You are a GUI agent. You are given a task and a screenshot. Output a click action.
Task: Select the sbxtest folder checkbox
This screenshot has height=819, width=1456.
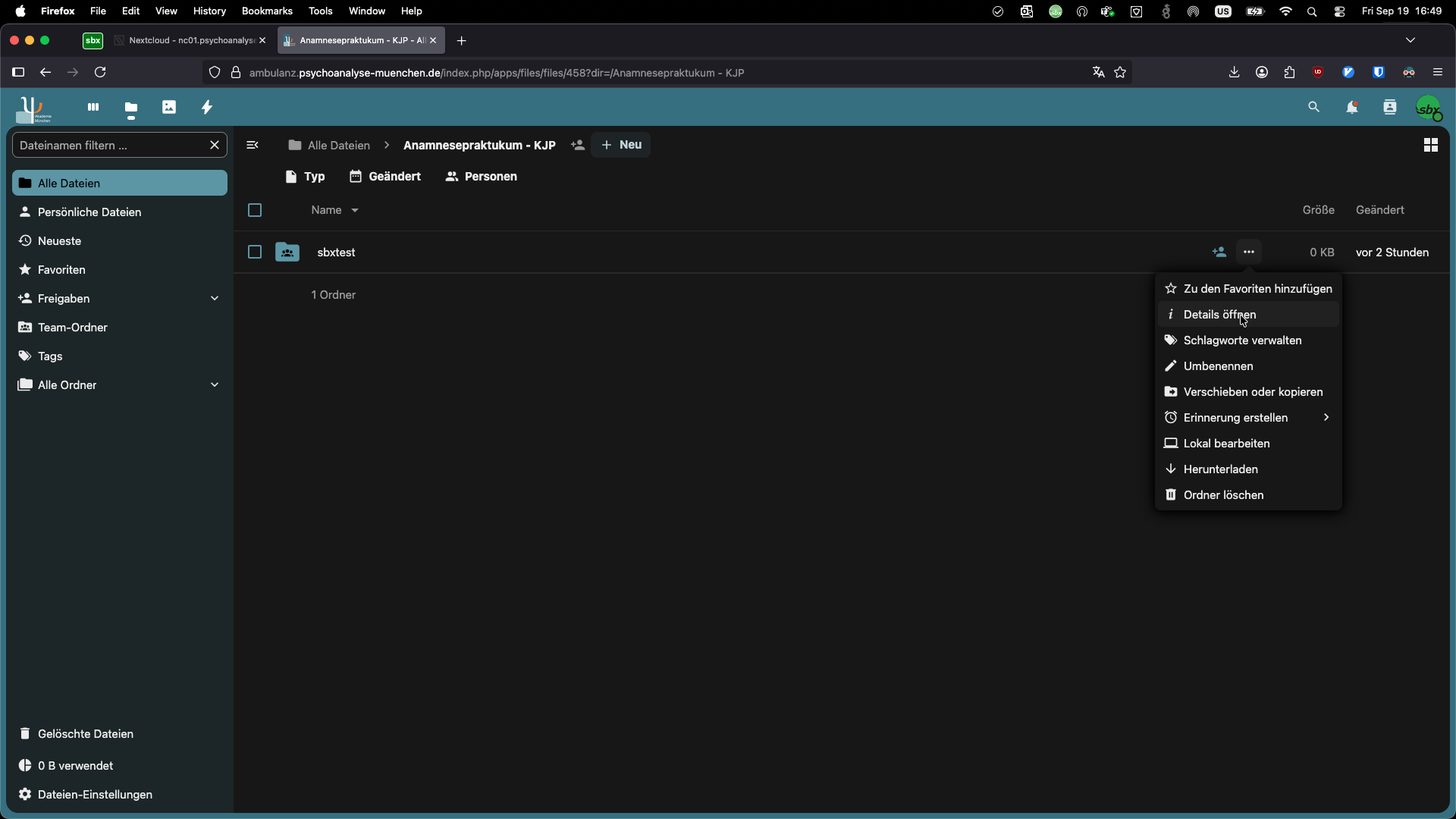[x=255, y=253]
